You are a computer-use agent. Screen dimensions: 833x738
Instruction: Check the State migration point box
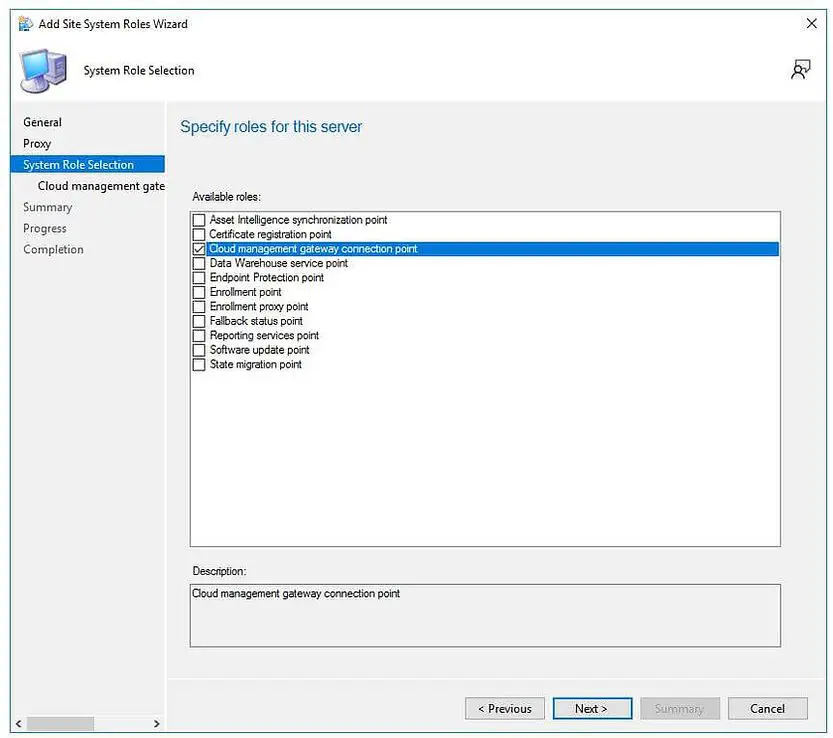point(198,364)
